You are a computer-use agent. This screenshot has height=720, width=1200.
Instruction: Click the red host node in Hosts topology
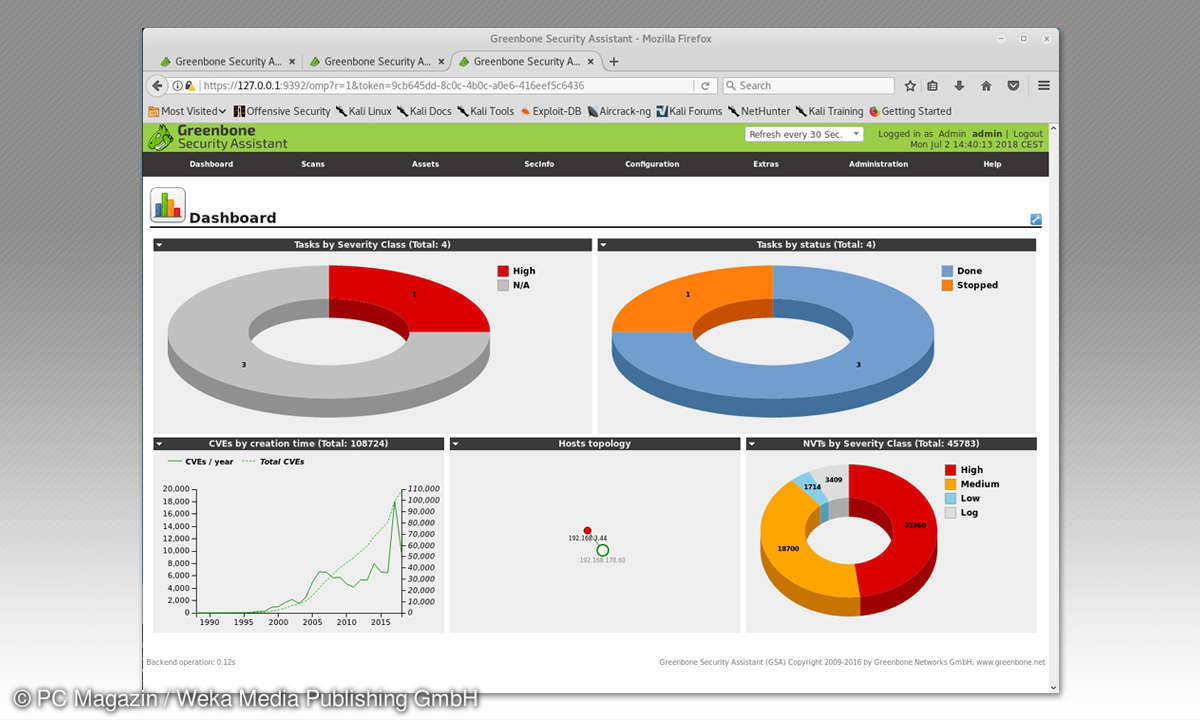[587, 530]
